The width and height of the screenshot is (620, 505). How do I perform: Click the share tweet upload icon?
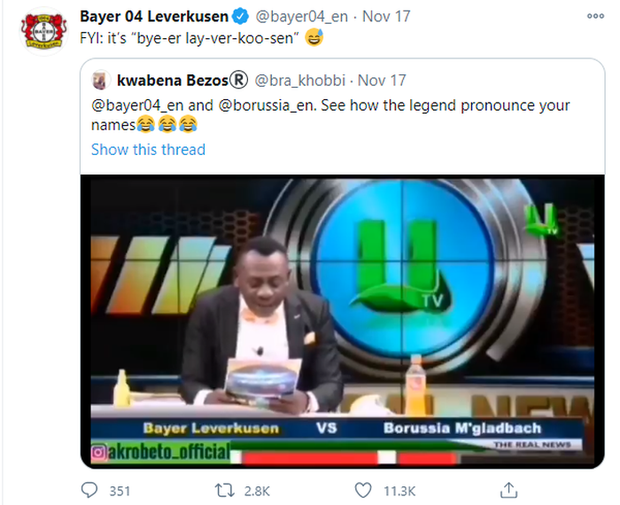(510, 490)
